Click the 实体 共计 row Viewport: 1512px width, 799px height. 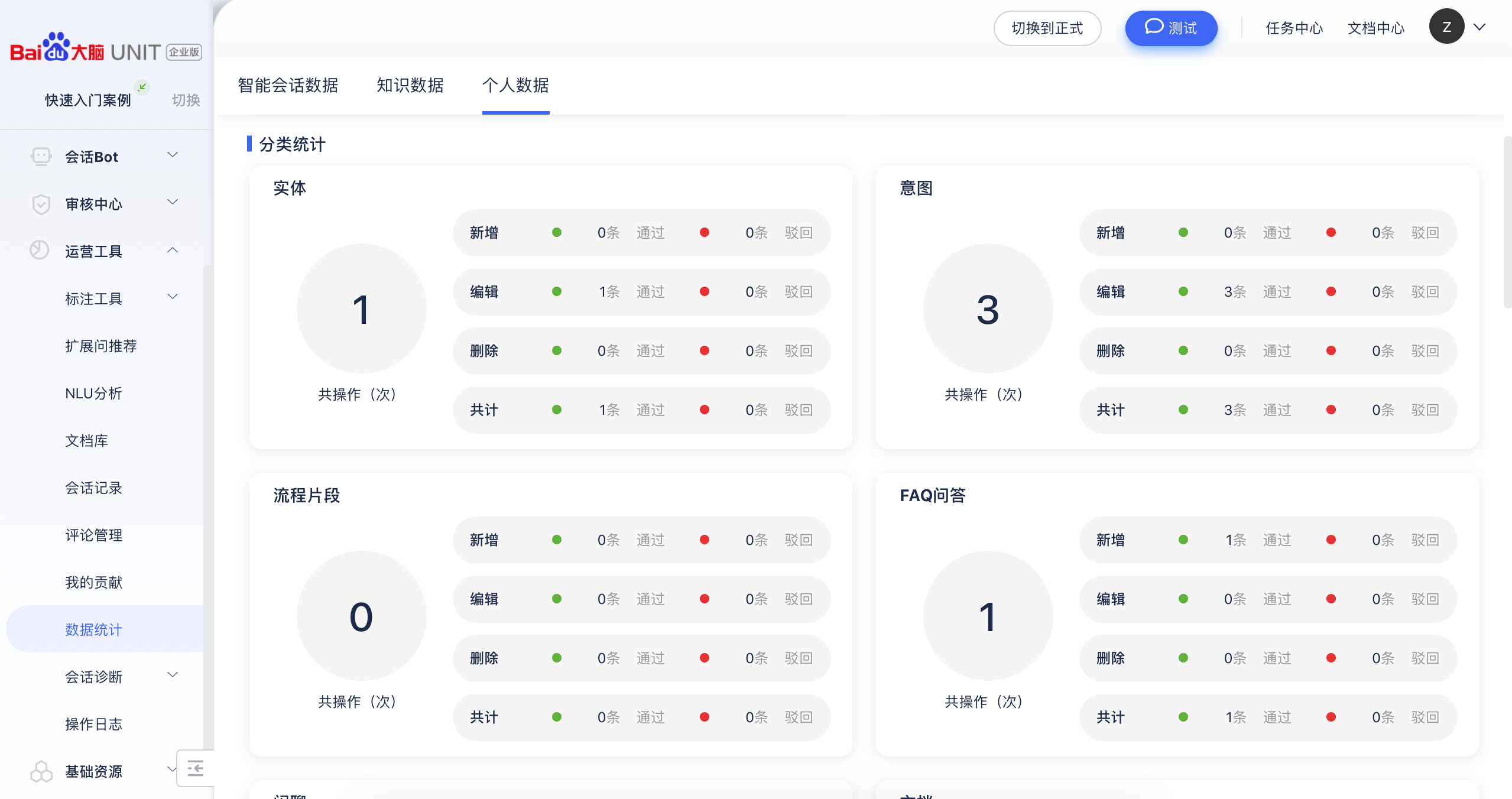[x=642, y=410]
